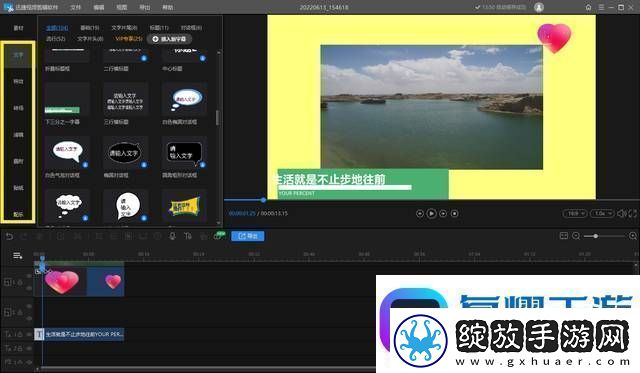Stop the preview playback
The image size is (640, 373).
[x=455, y=213]
